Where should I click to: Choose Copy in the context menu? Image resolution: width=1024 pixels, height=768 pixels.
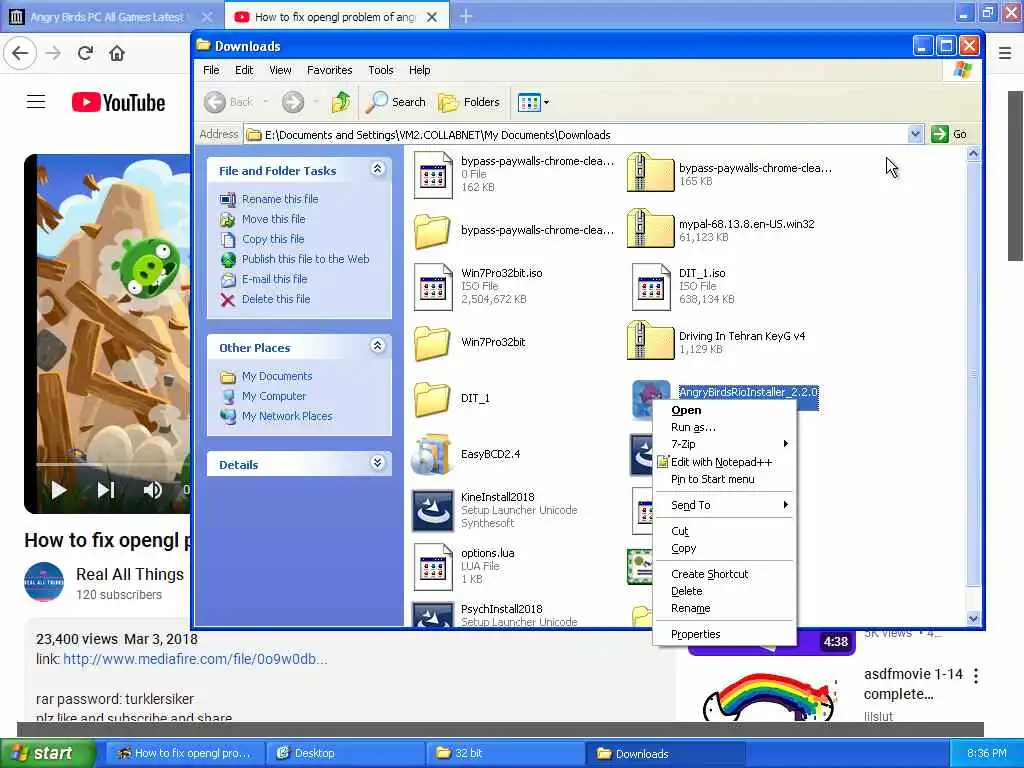click(x=725, y=548)
